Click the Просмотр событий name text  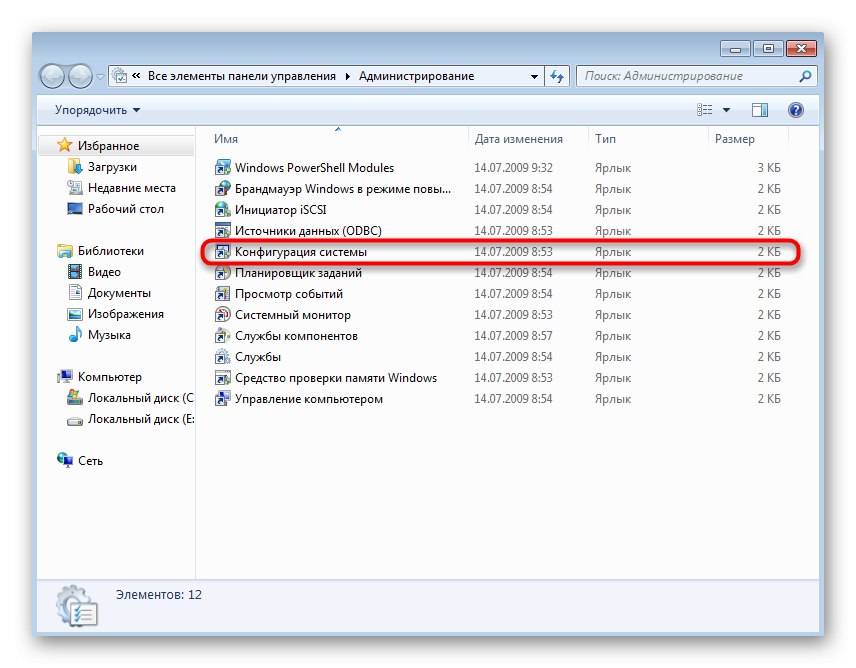289,294
